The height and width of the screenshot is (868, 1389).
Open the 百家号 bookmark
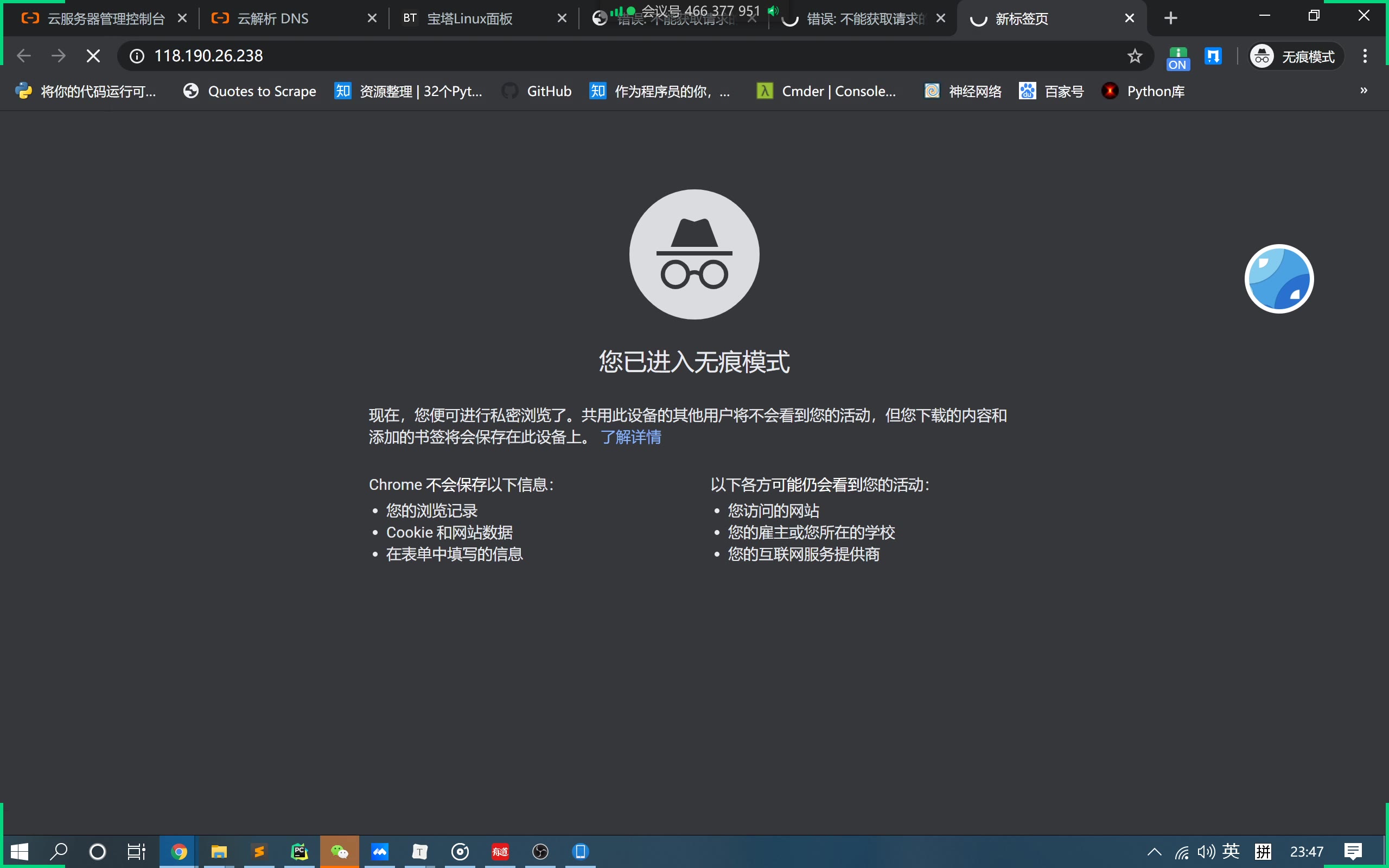[1052, 91]
